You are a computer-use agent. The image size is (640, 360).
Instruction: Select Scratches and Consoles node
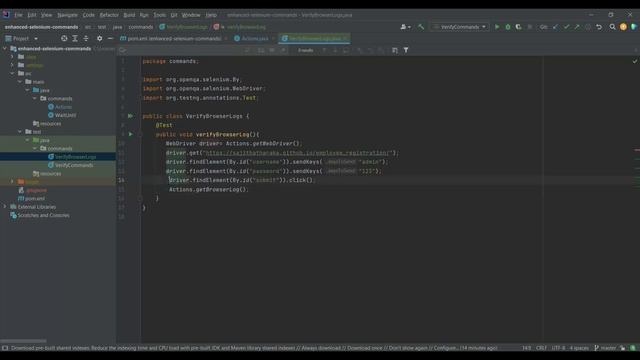coord(43,215)
